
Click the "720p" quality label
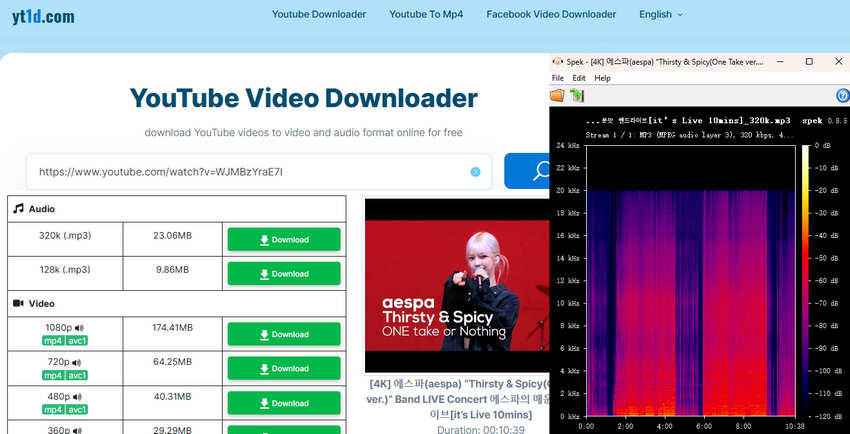pos(59,362)
